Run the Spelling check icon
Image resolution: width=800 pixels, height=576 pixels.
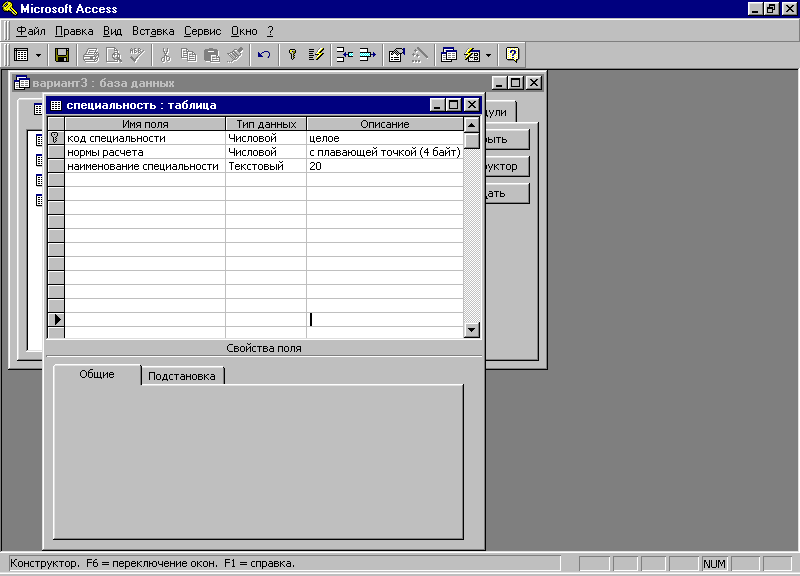tap(136, 55)
